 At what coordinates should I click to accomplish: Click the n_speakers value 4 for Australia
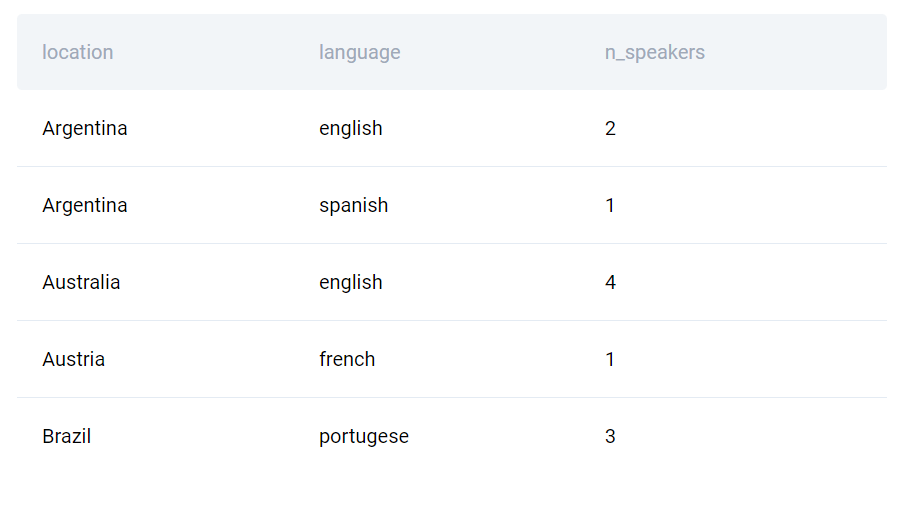coord(610,282)
